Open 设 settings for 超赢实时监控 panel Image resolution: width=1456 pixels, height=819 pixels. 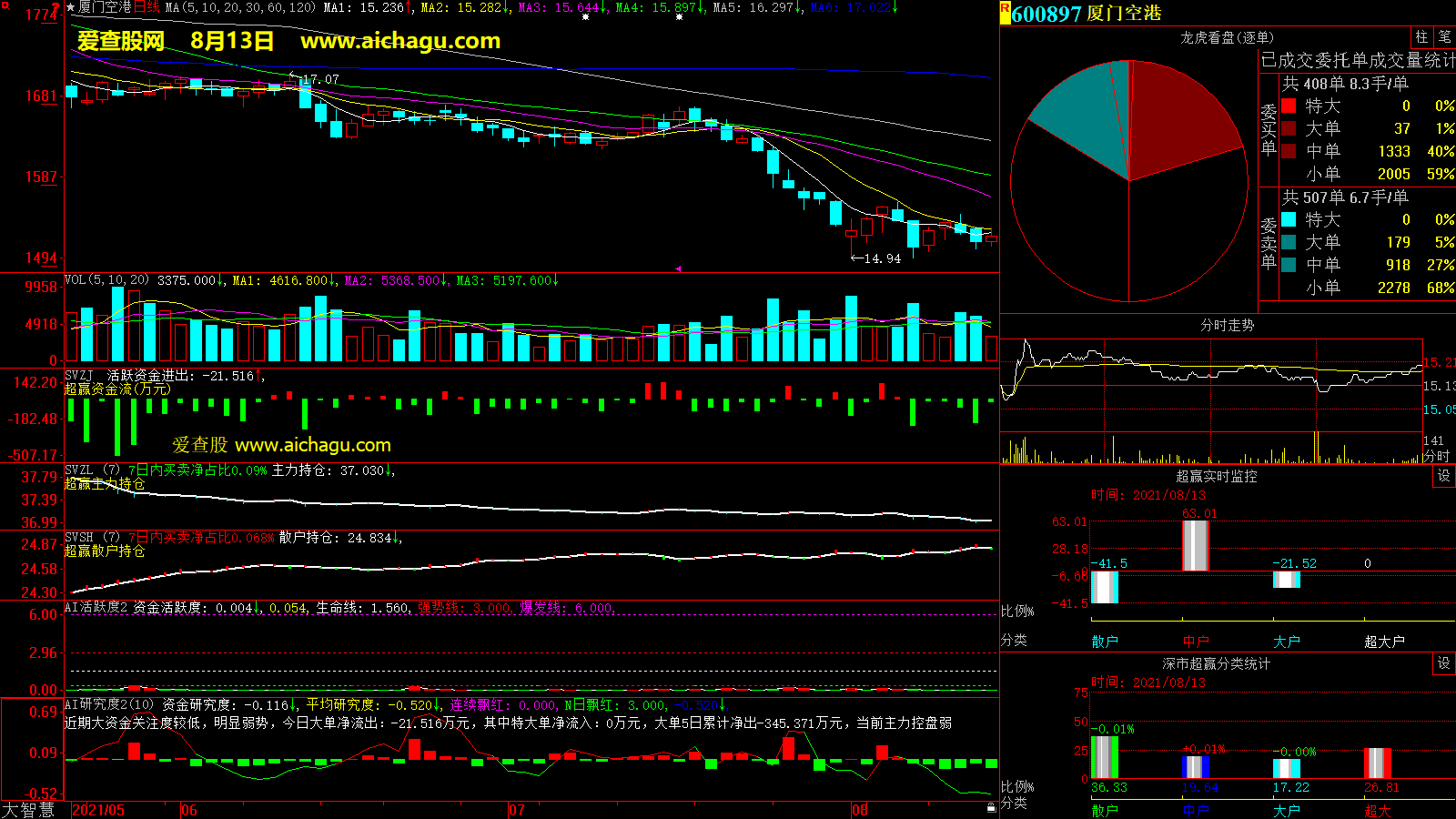pos(1443,476)
